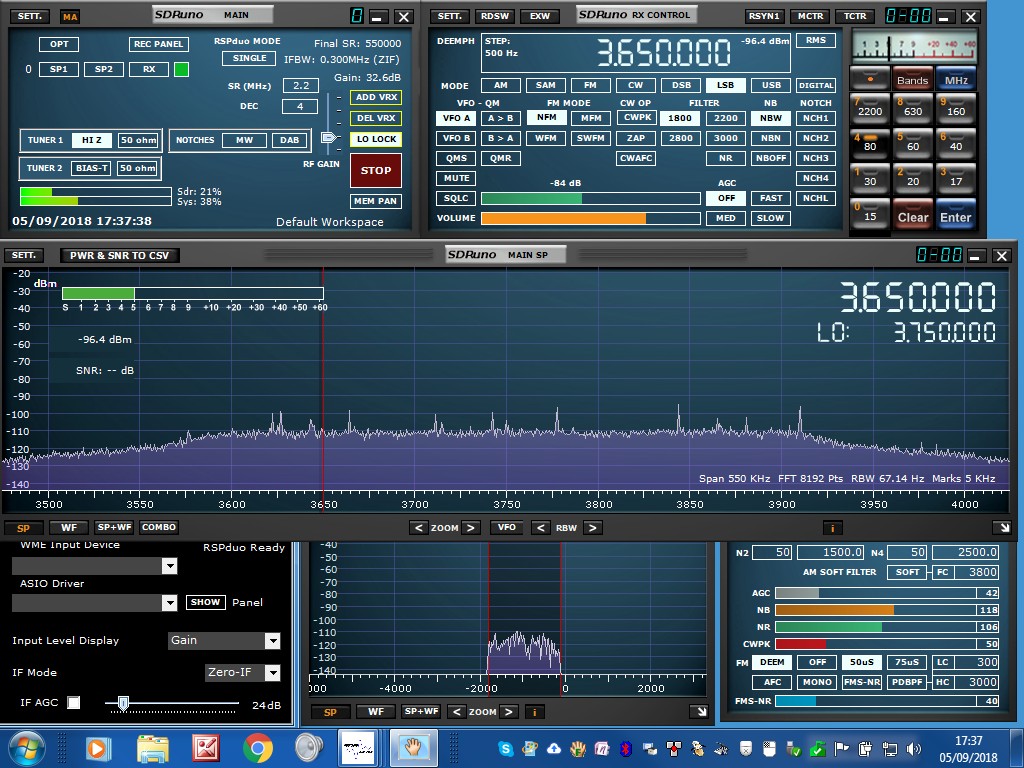The height and width of the screenshot is (768, 1024).
Task: Expand the ASIO Driver dropdown
Action: pyautogui.click(x=169, y=602)
